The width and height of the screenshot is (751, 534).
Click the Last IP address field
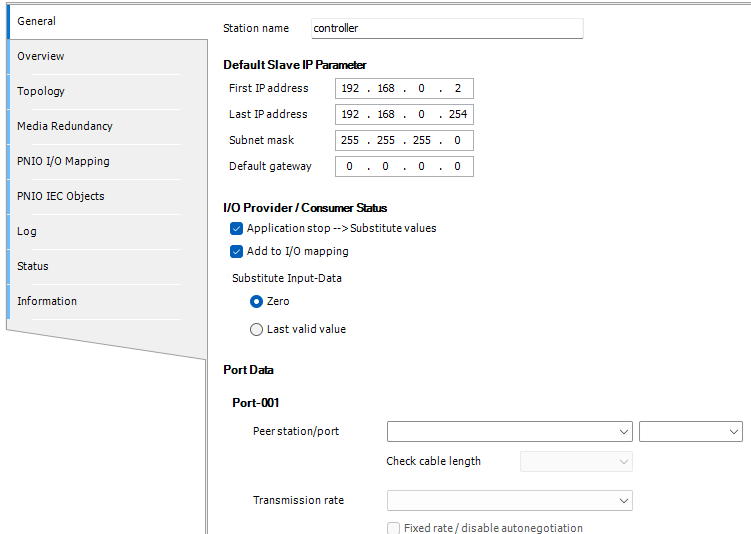coord(404,115)
